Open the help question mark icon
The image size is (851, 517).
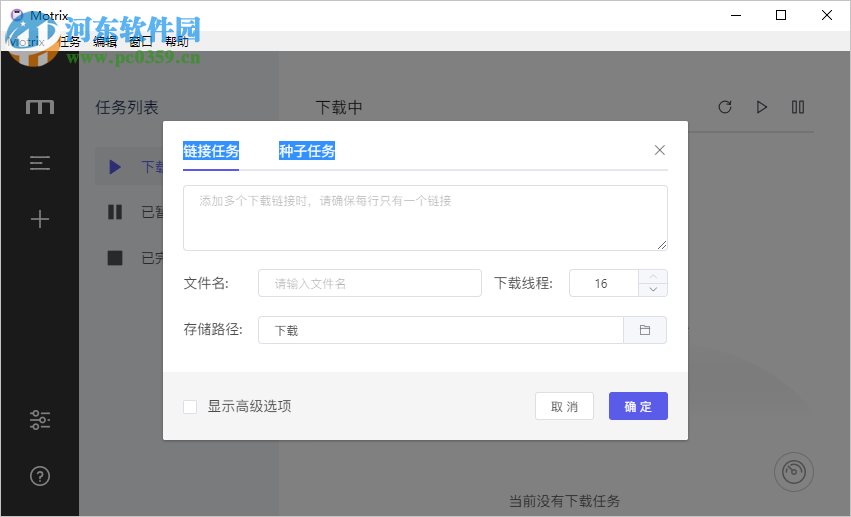click(x=40, y=476)
